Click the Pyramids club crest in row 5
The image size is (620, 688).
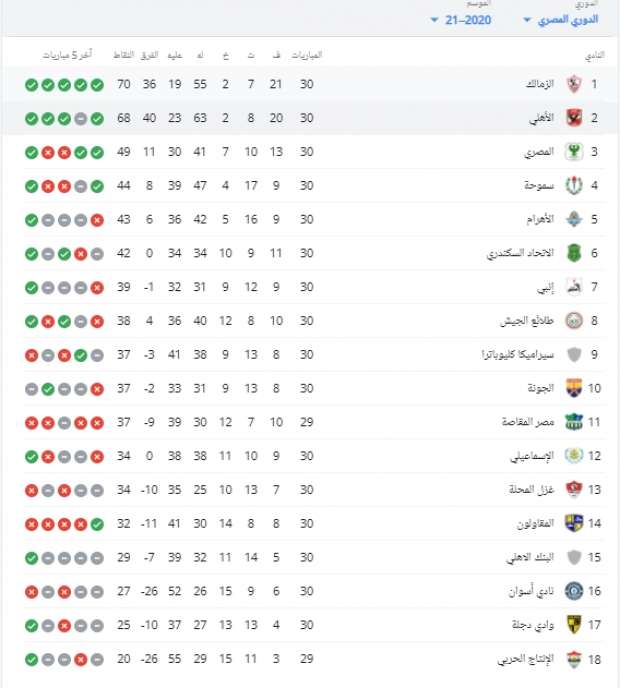[574, 219]
